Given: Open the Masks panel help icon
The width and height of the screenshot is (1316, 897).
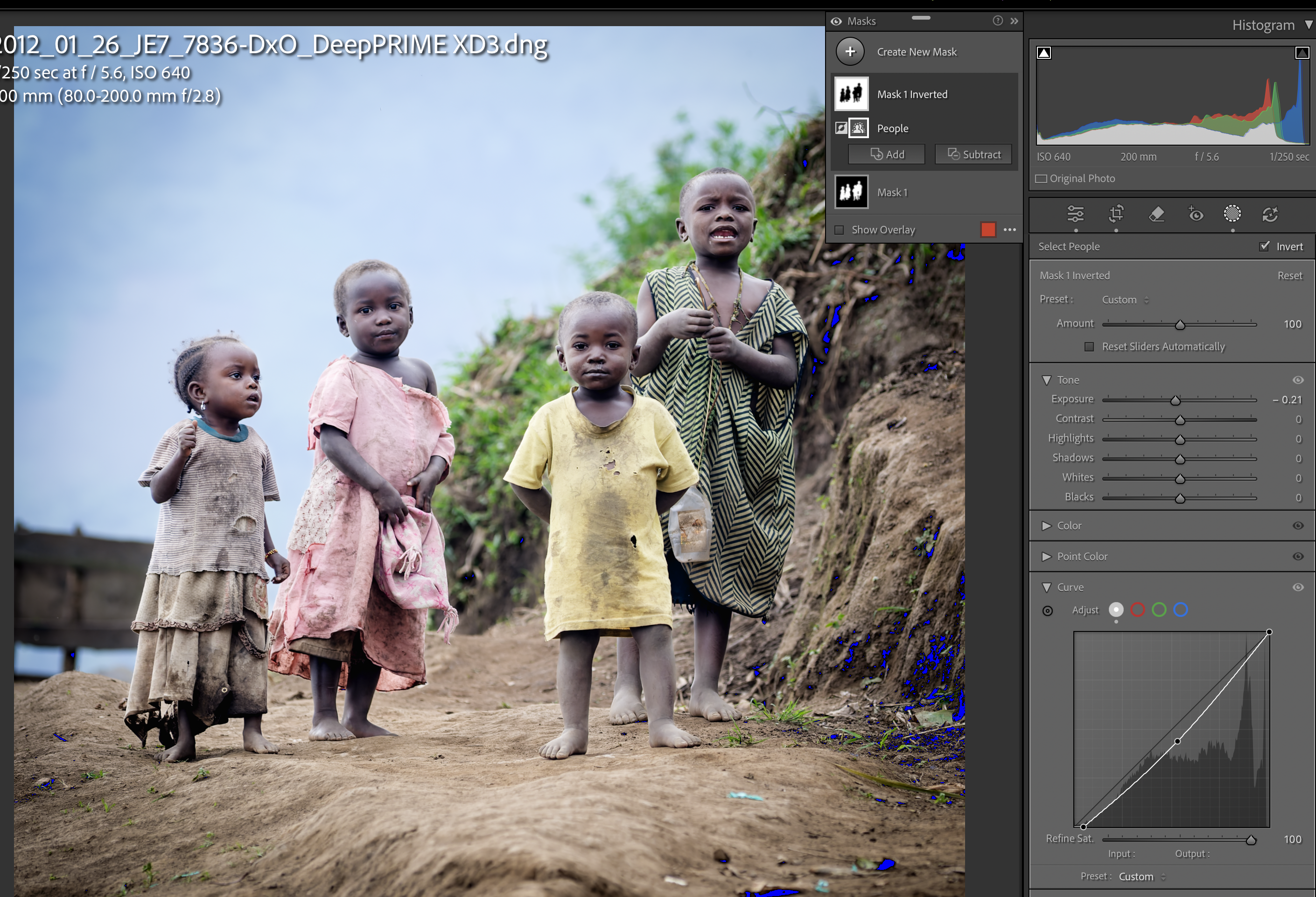Looking at the screenshot, I should [x=998, y=21].
